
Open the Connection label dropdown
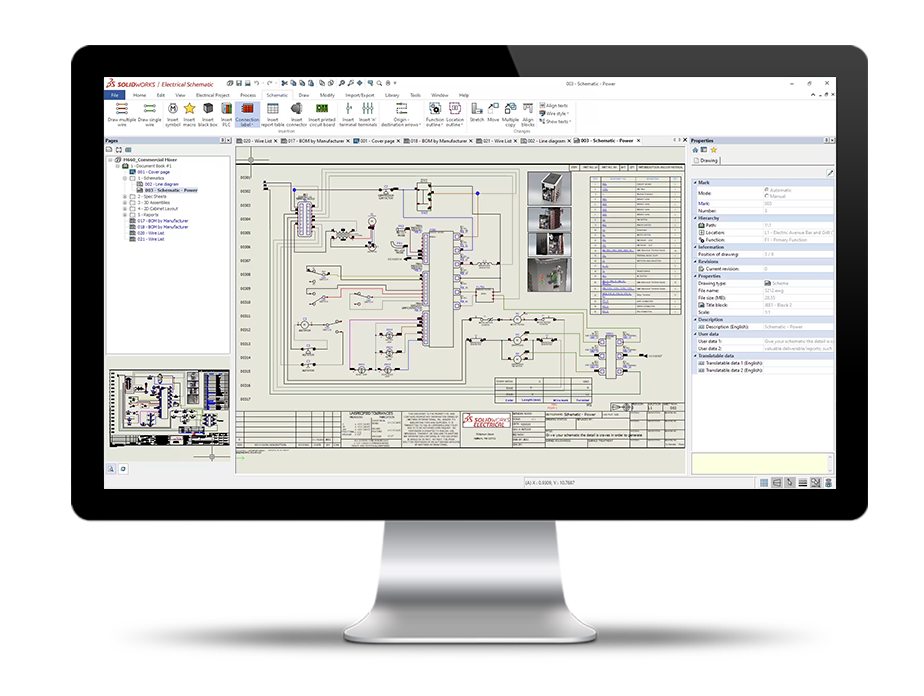248,123
